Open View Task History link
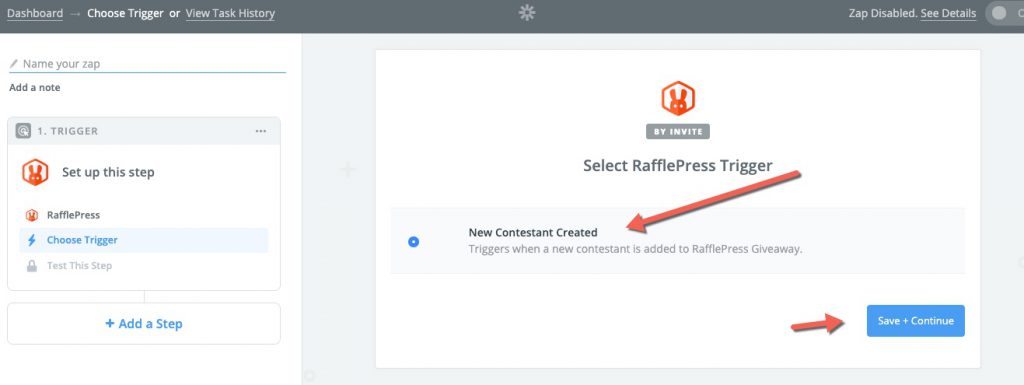Screen dimensions: 1024x385 click(231, 13)
